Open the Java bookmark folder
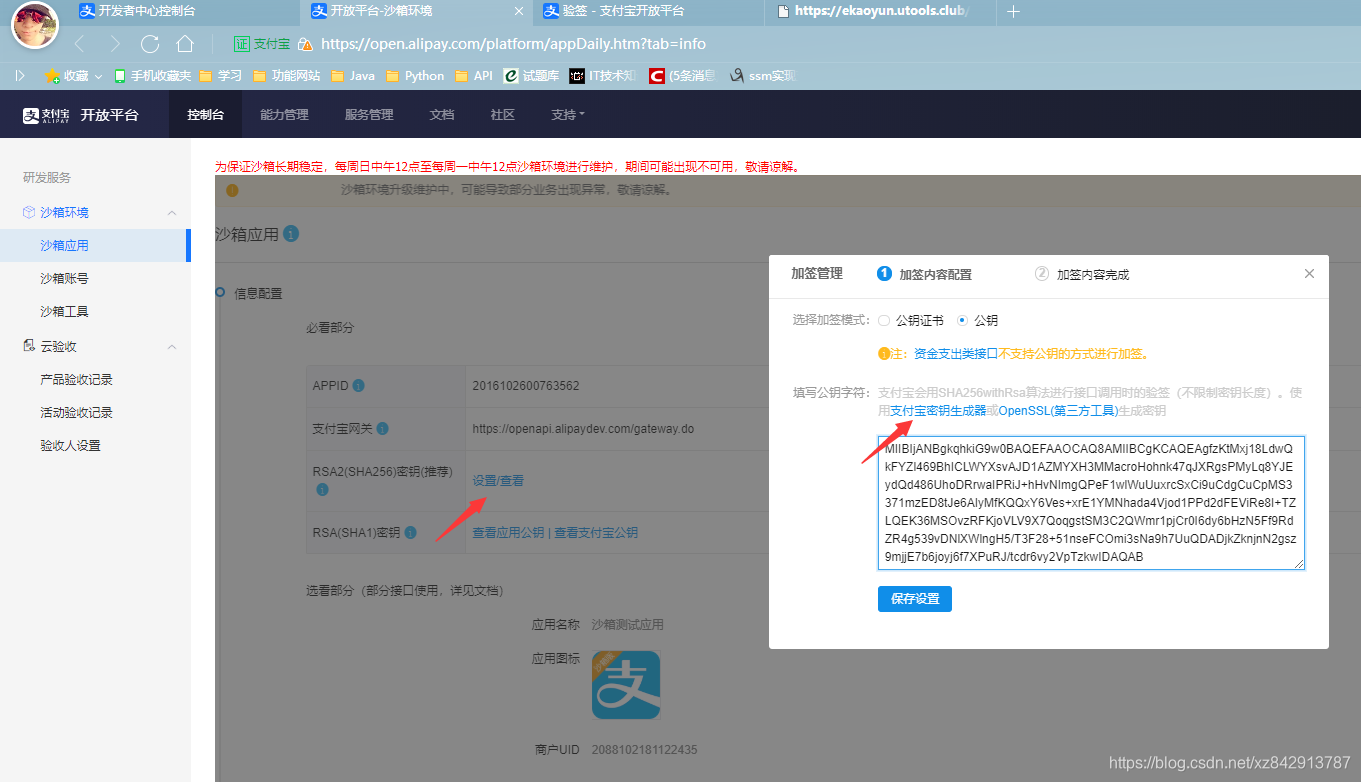This screenshot has height=782, width=1361. click(x=353, y=75)
